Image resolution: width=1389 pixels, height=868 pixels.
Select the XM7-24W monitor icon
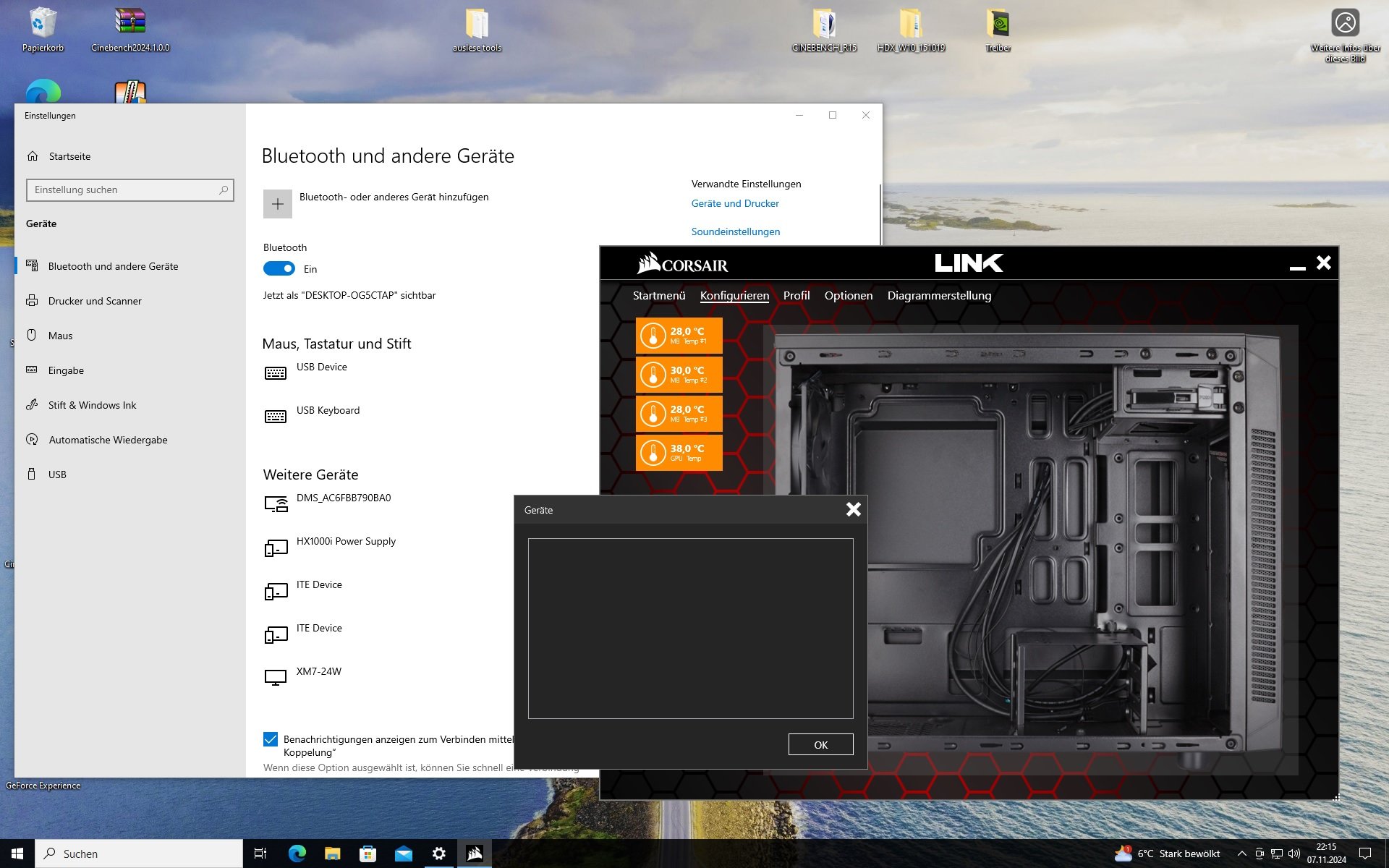click(x=276, y=678)
